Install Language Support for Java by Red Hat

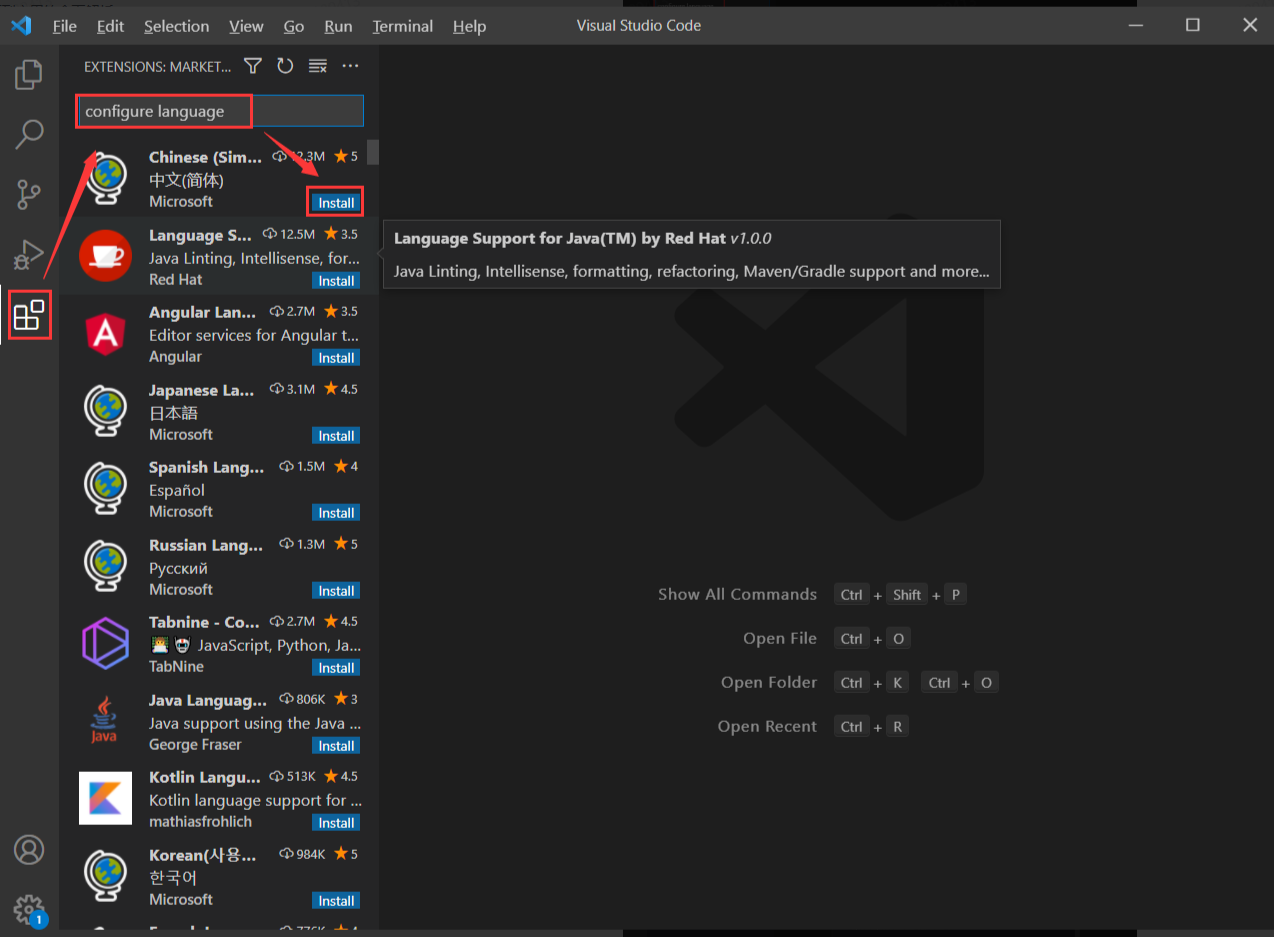(x=336, y=281)
